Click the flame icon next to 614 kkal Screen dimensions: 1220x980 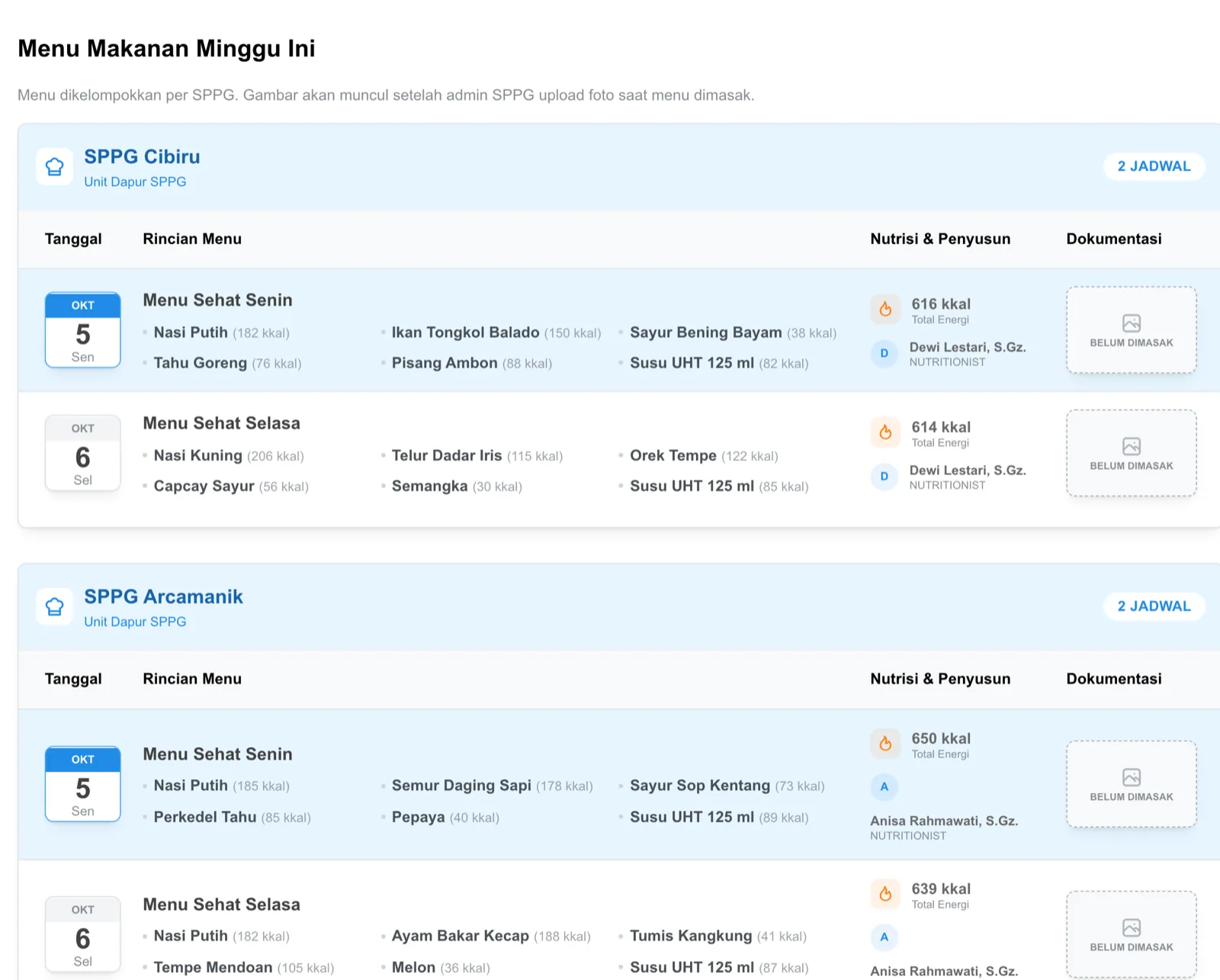[x=885, y=432]
